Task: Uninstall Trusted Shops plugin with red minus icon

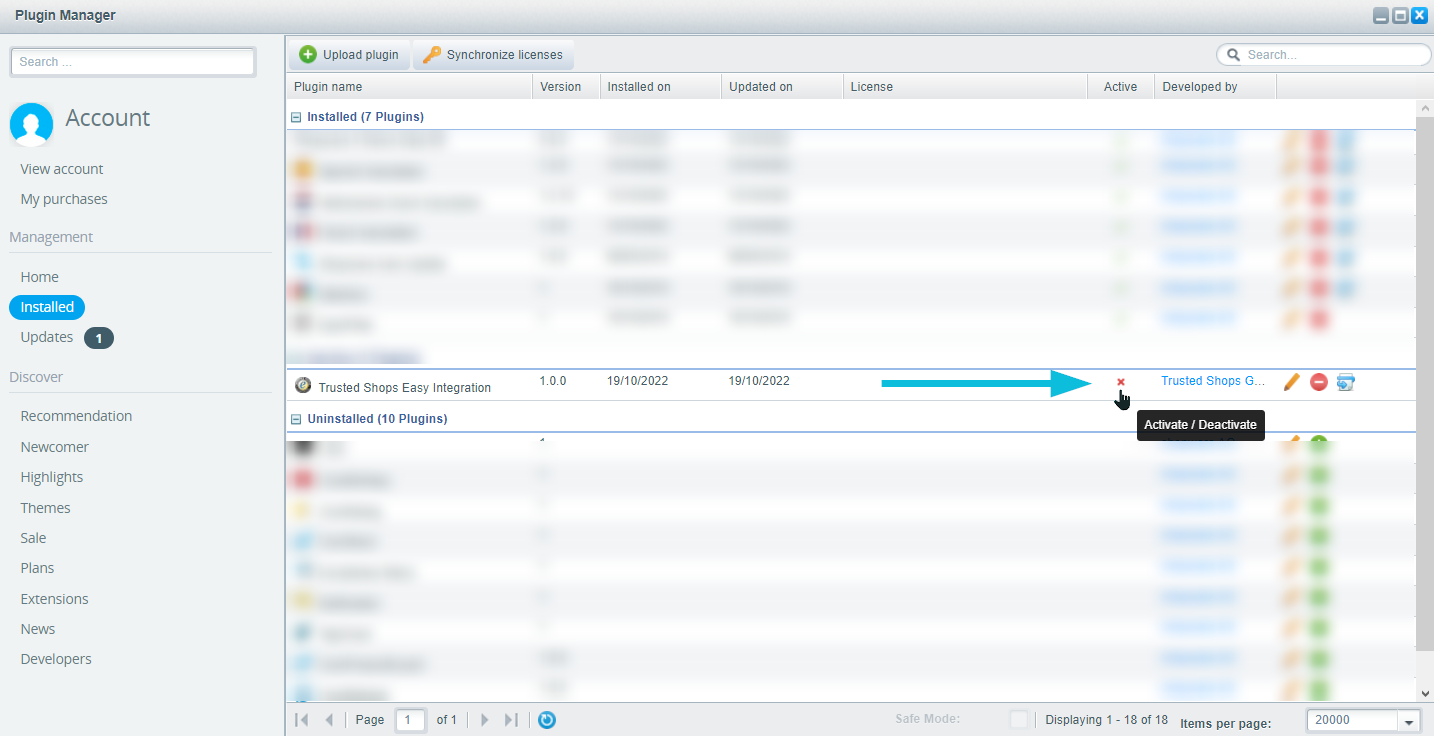Action: [1319, 382]
